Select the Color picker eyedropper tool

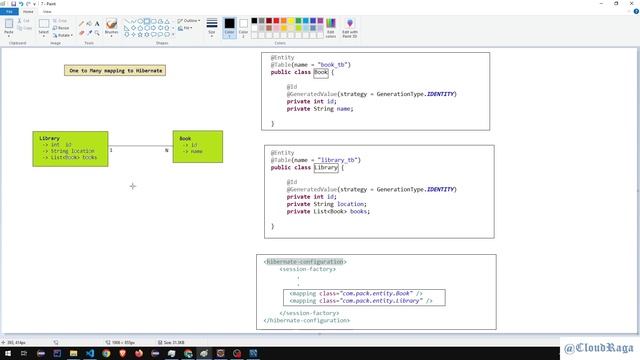(x=89, y=33)
